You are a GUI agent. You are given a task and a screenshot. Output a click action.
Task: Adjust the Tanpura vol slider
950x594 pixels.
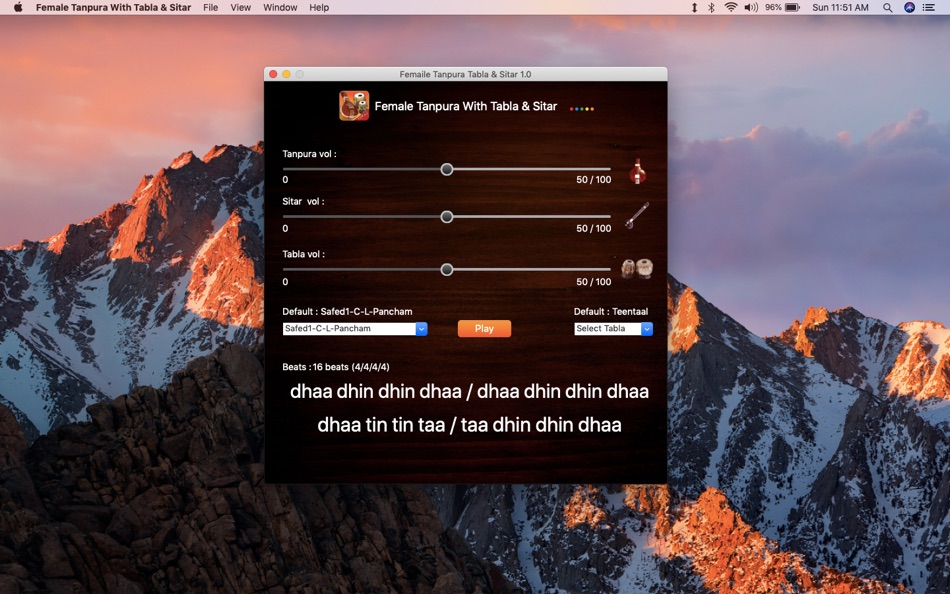447,169
